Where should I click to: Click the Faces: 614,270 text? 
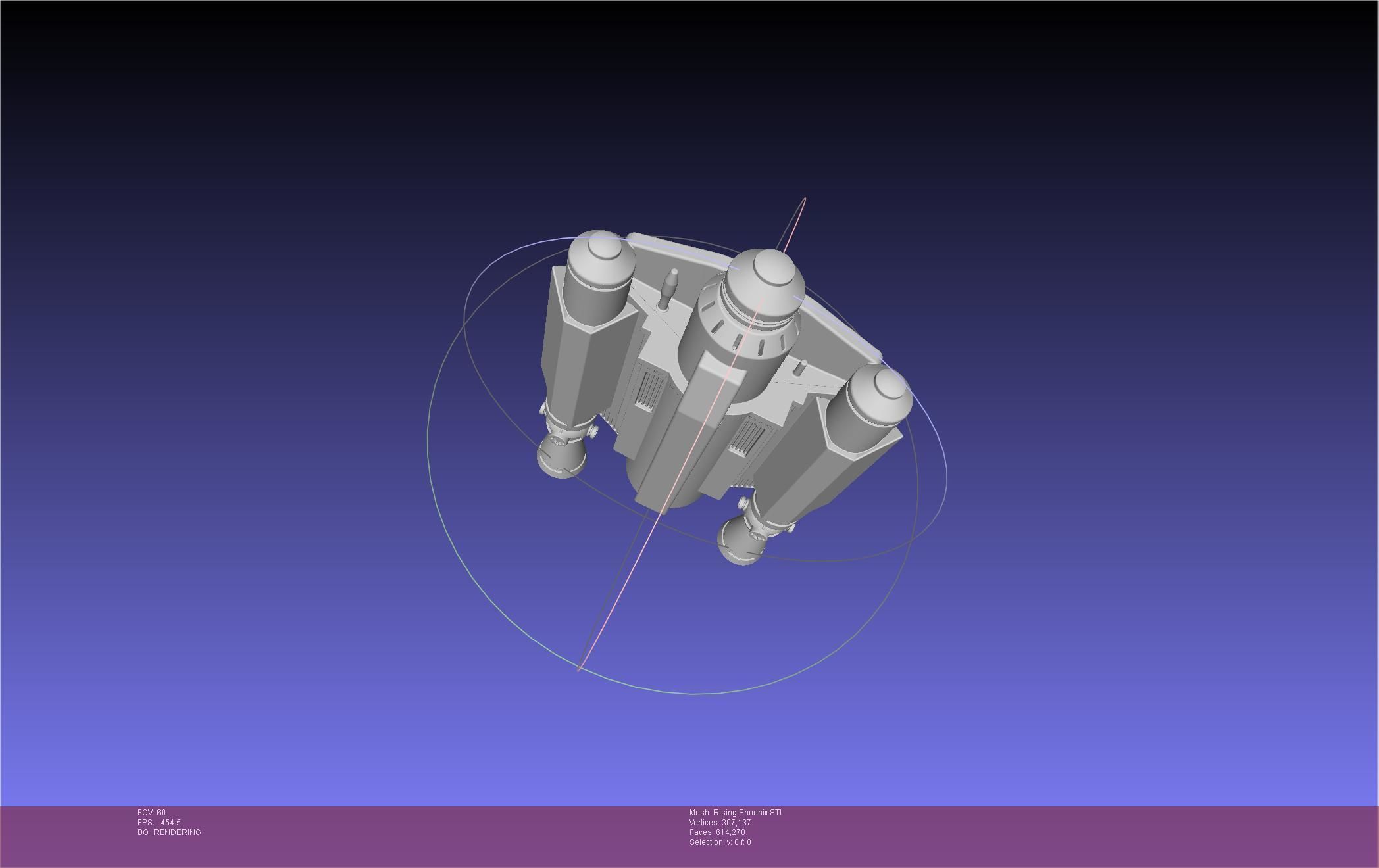tap(717, 832)
